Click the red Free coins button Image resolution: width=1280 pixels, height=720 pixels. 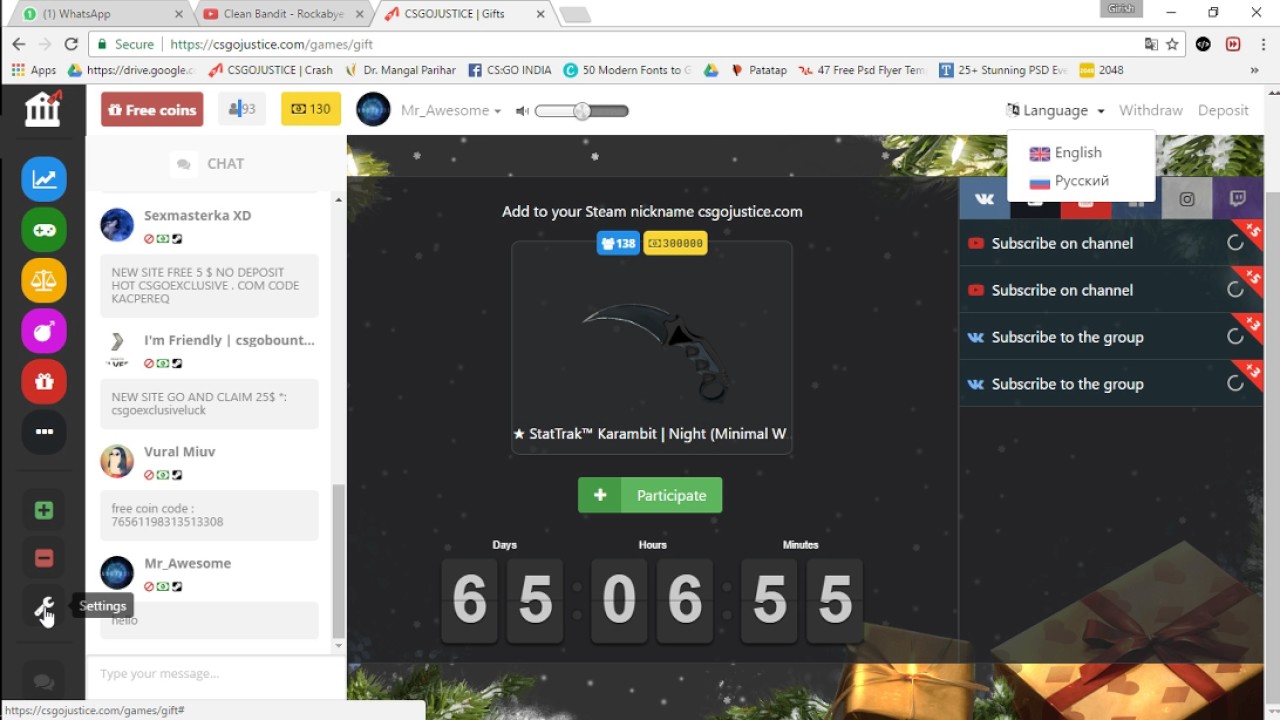click(152, 109)
